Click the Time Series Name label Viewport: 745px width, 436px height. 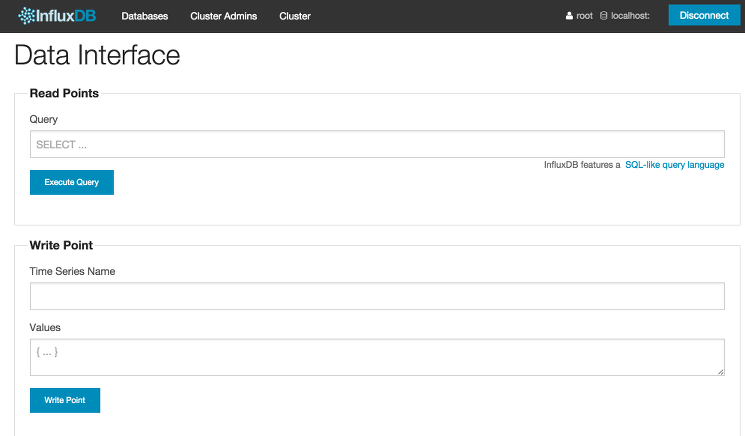click(x=72, y=271)
